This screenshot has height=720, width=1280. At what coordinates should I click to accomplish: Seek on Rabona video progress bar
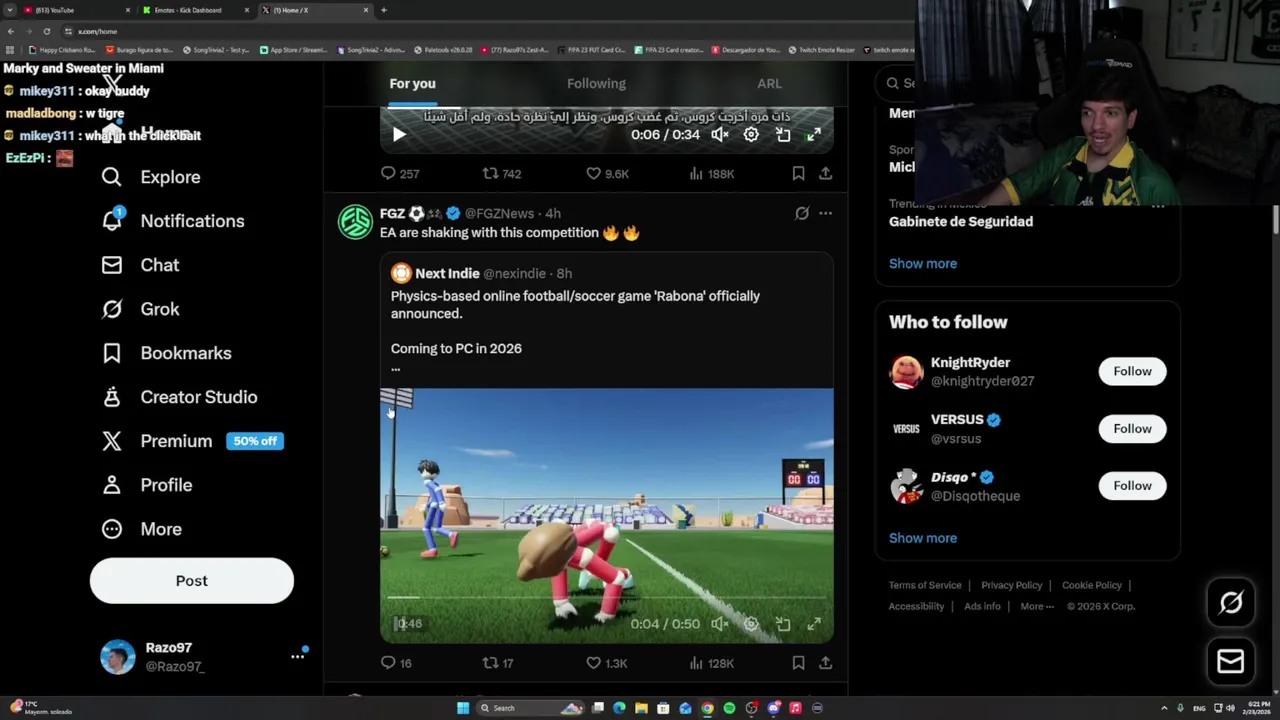[606, 598]
